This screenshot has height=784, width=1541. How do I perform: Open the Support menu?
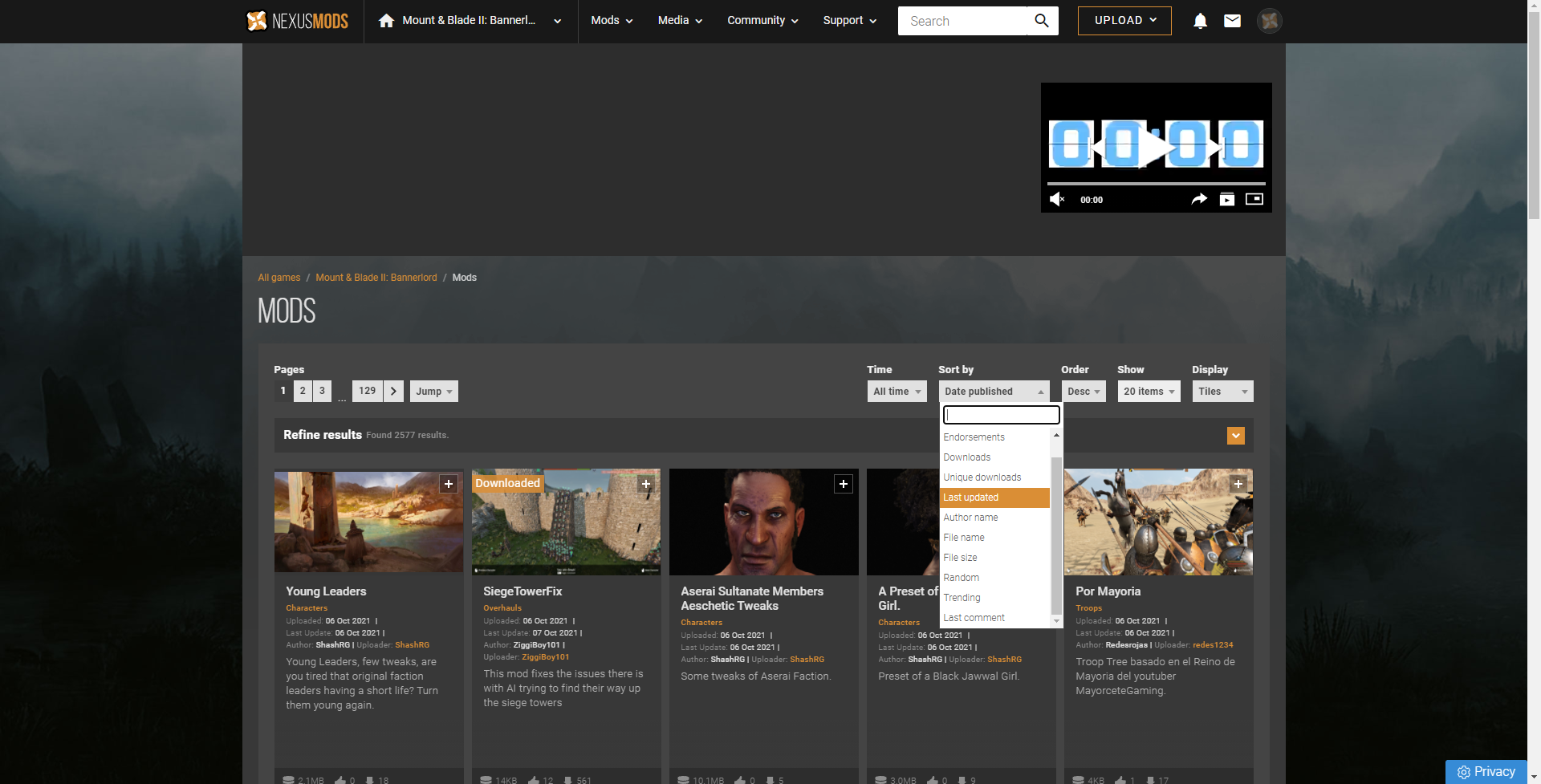(849, 21)
